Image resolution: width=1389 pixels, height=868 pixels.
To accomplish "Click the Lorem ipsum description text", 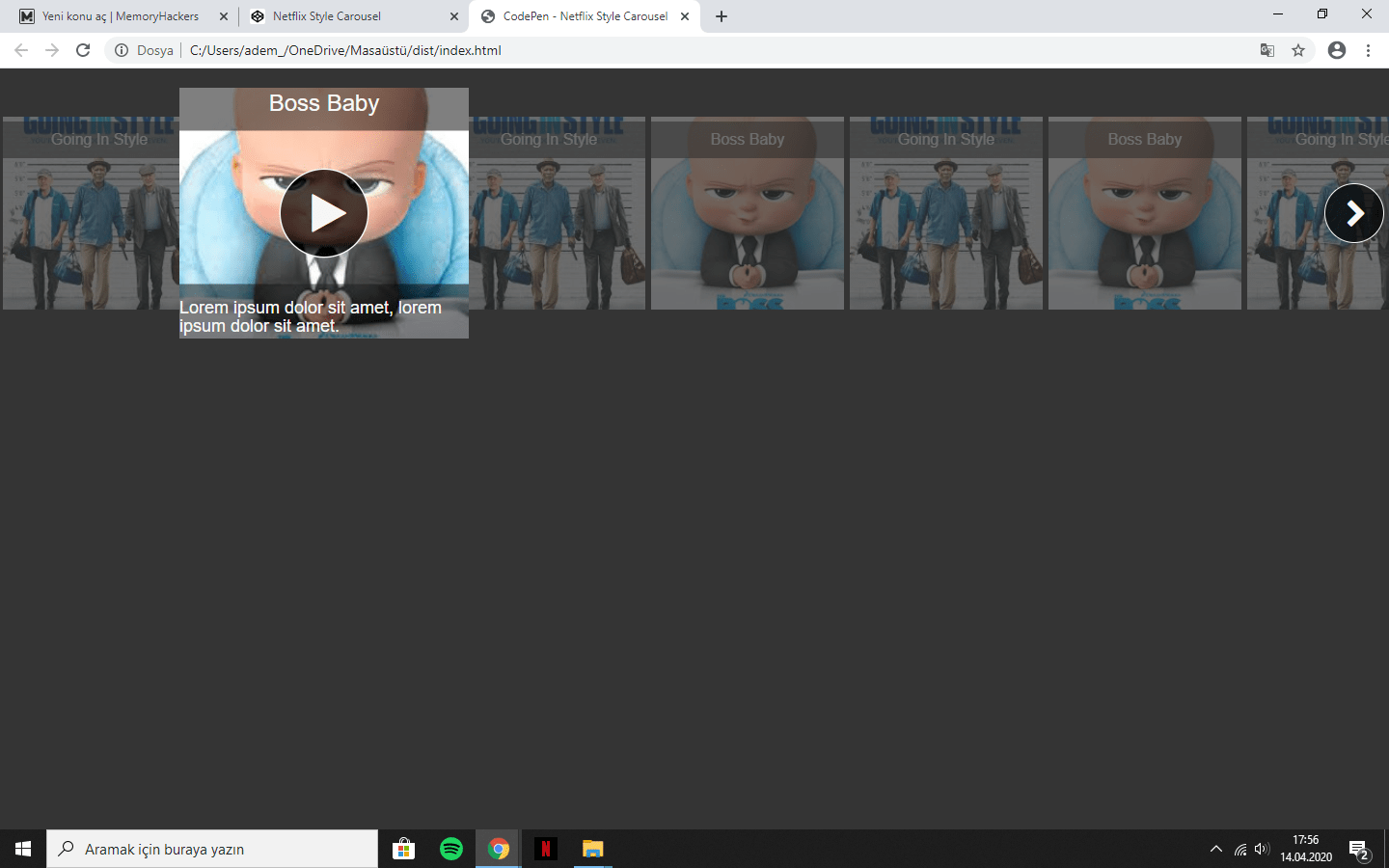I will pos(311,316).
